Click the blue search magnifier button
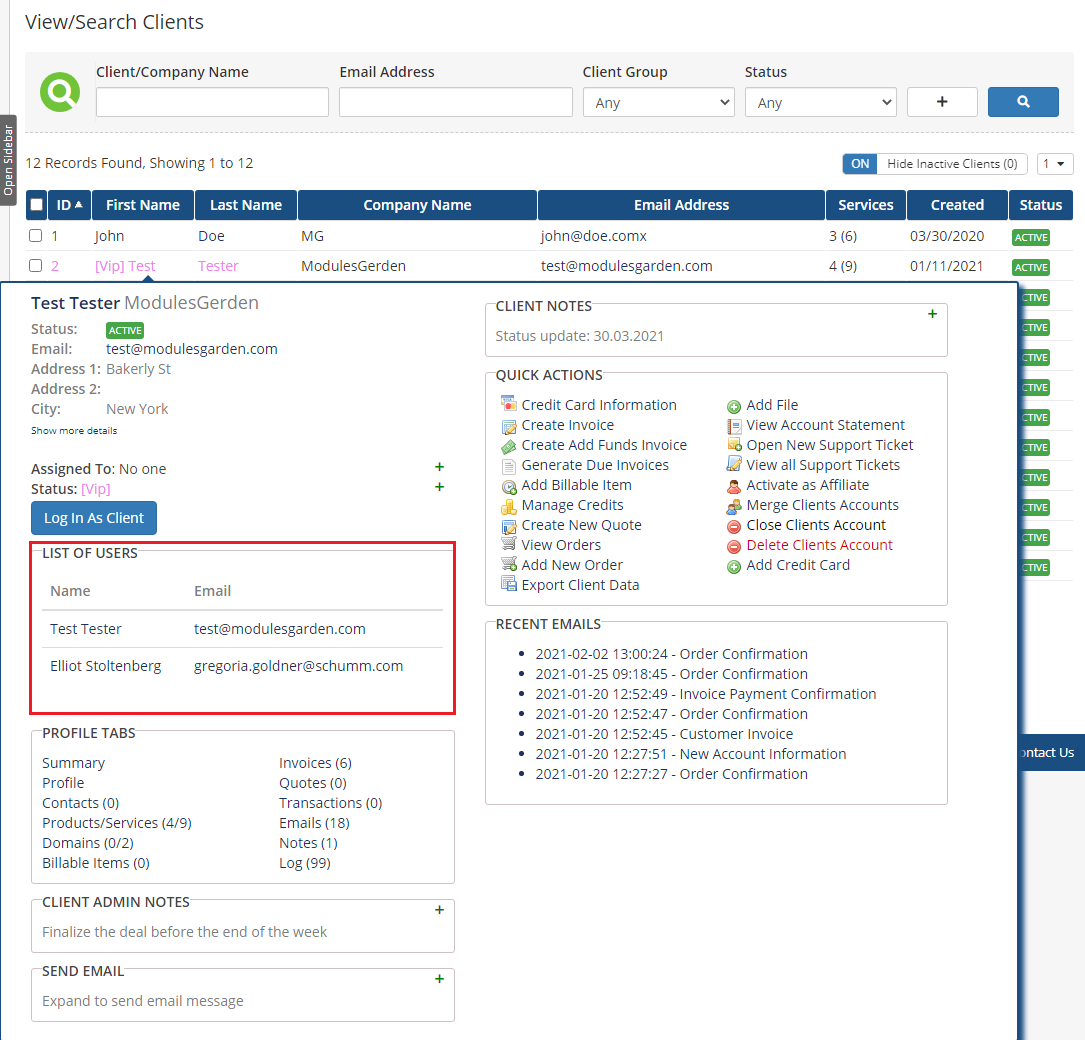The image size is (1085, 1040). pos(1023,102)
